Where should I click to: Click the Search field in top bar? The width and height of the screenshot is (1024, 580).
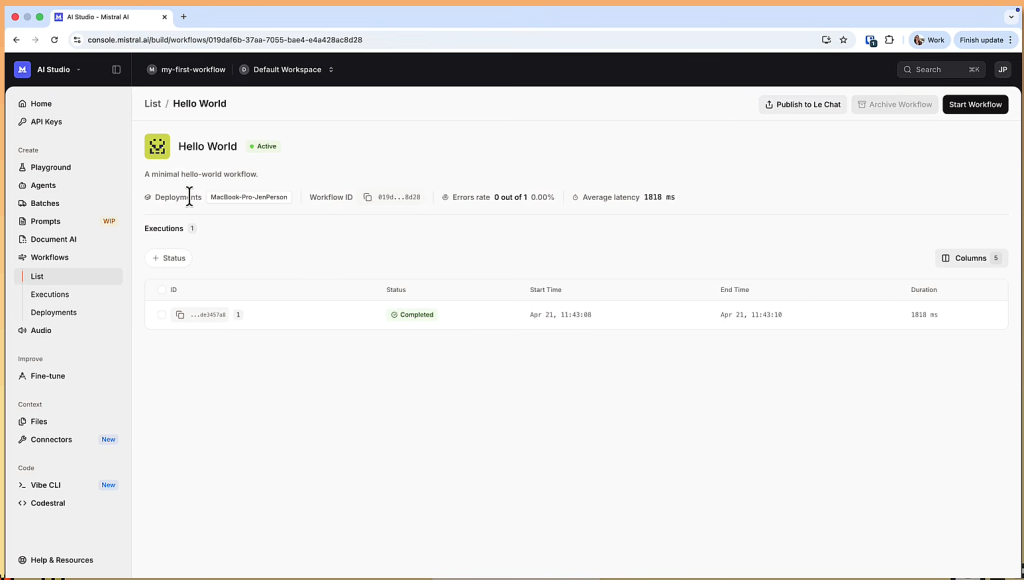coord(940,70)
